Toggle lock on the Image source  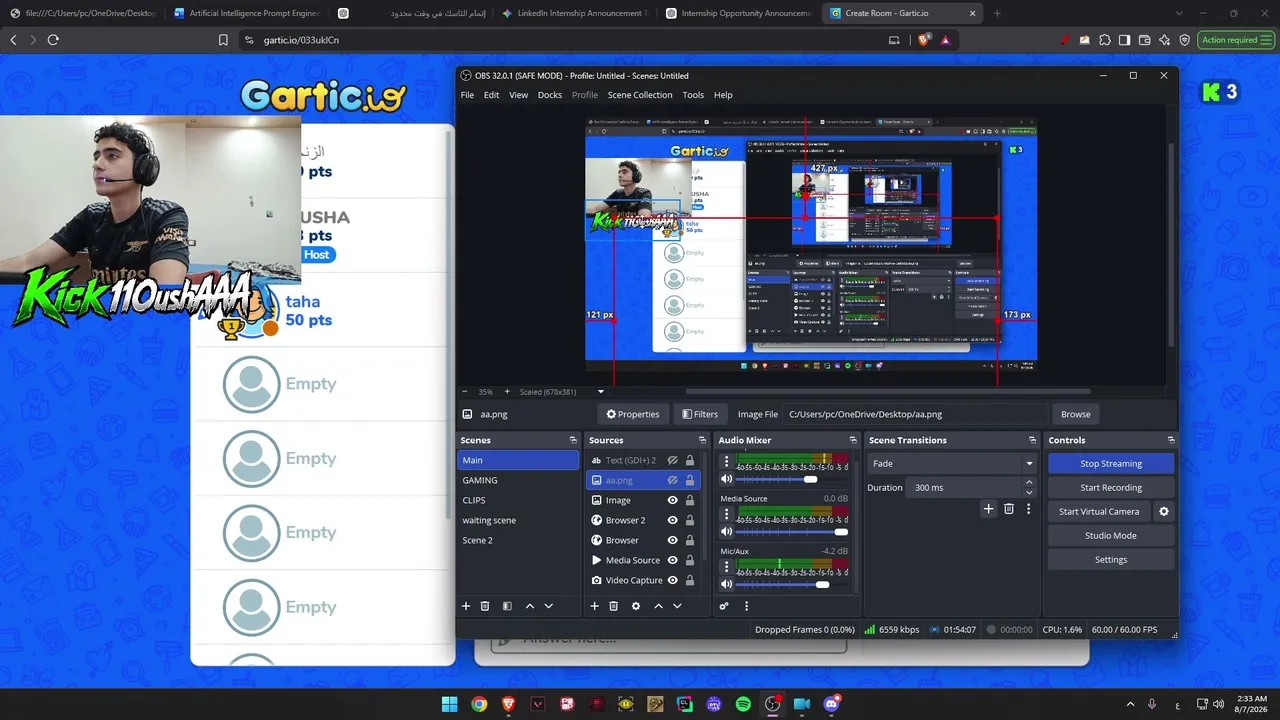click(690, 500)
